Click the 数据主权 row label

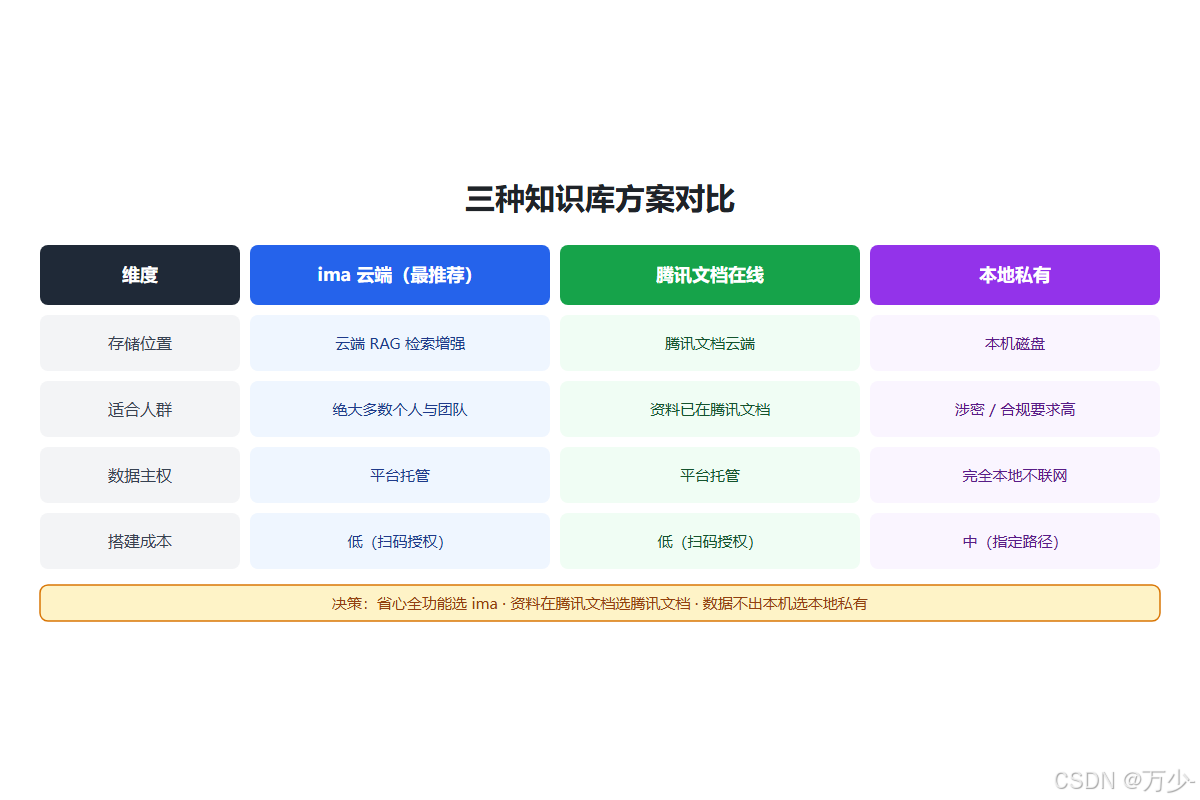pyautogui.click(x=140, y=475)
